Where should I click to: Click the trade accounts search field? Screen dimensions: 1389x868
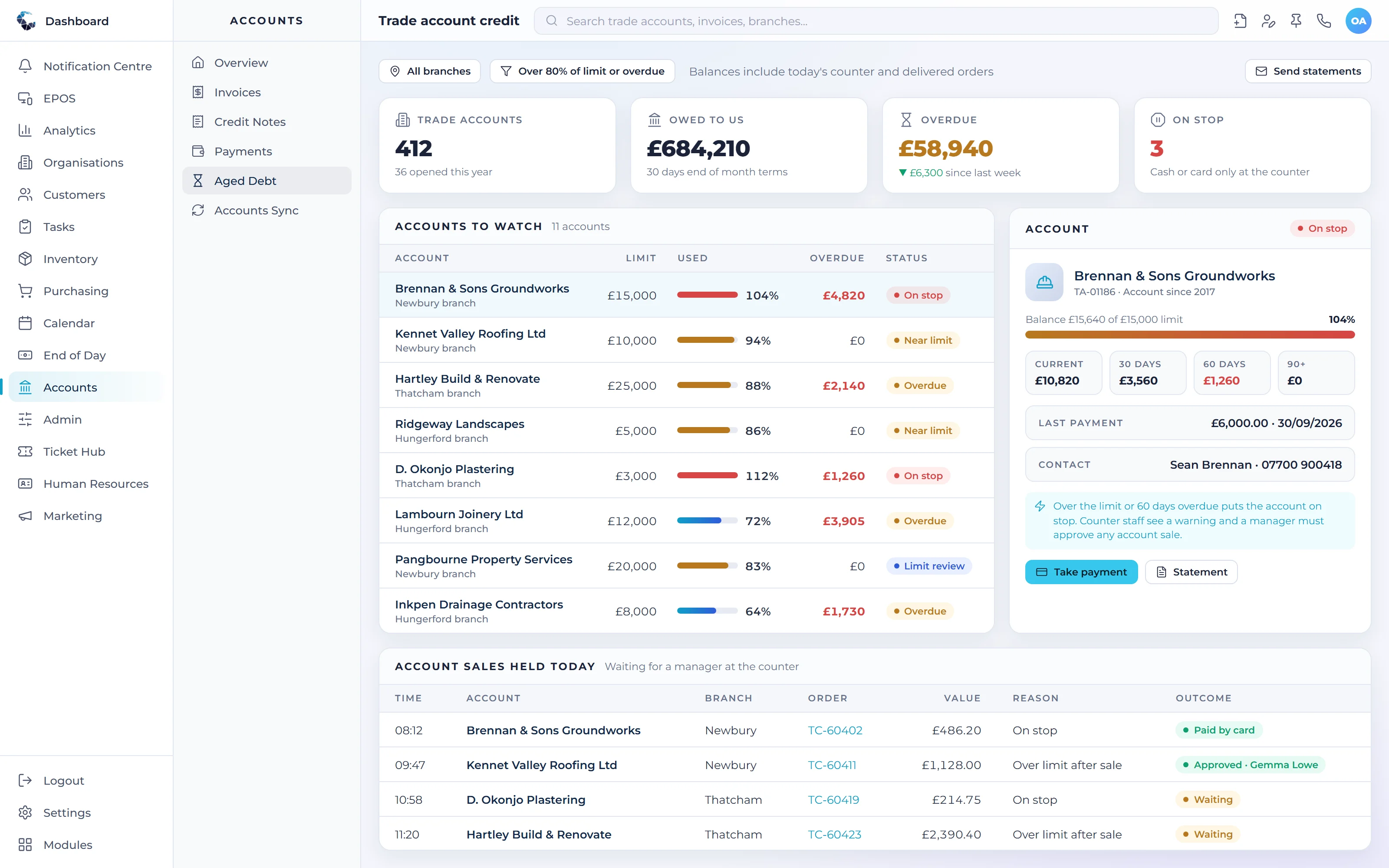pos(876,21)
